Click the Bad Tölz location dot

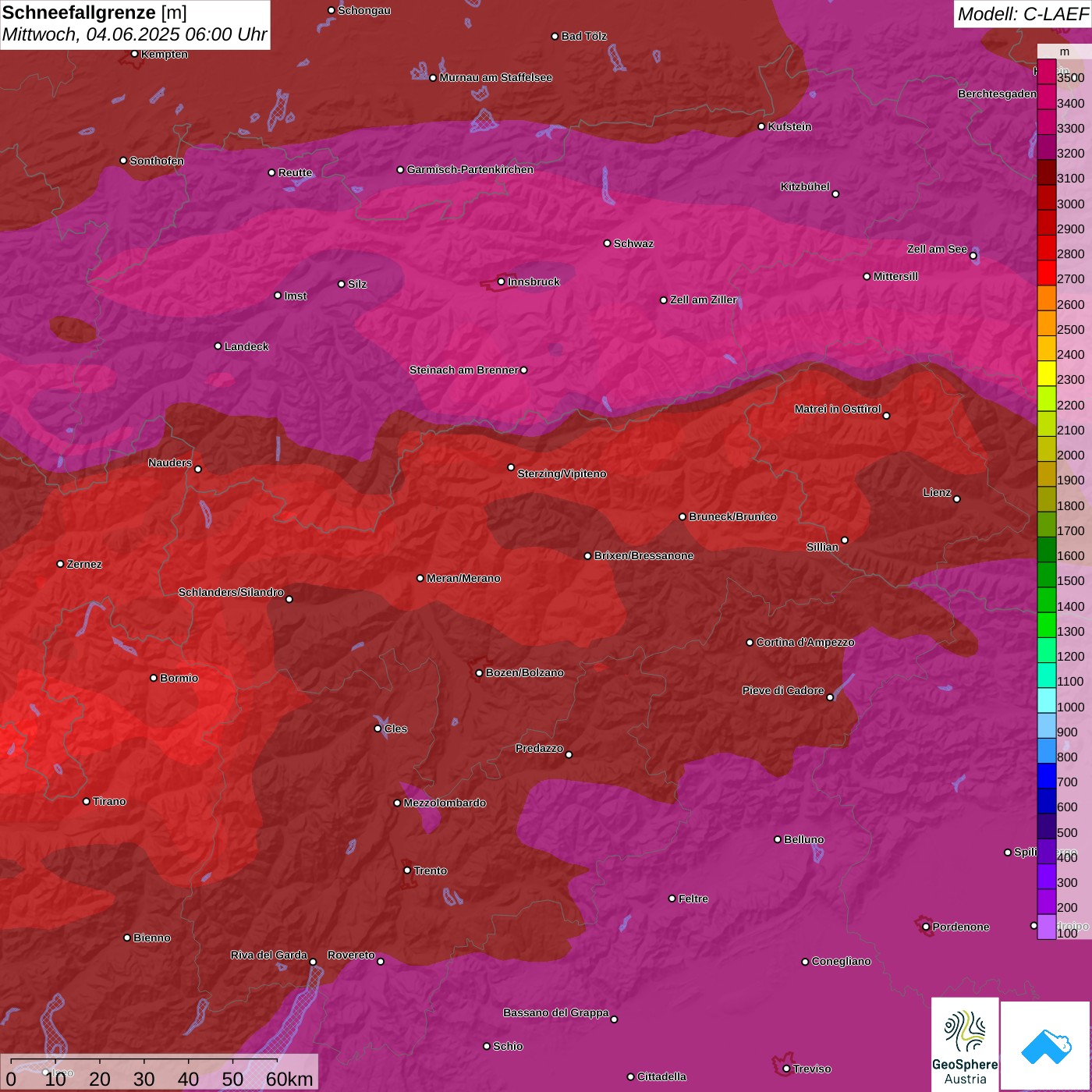[555, 36]
